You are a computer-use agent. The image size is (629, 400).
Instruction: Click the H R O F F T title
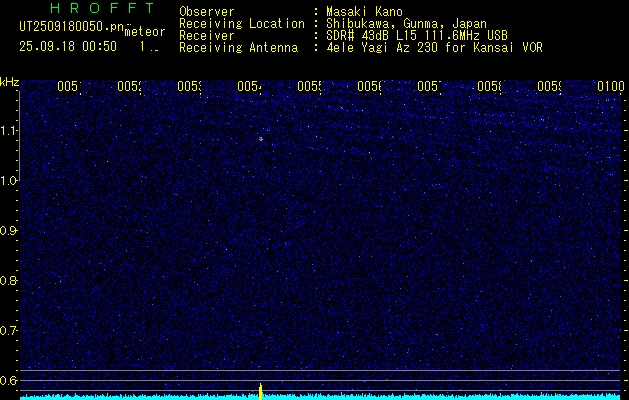click(x=102, y=8)
